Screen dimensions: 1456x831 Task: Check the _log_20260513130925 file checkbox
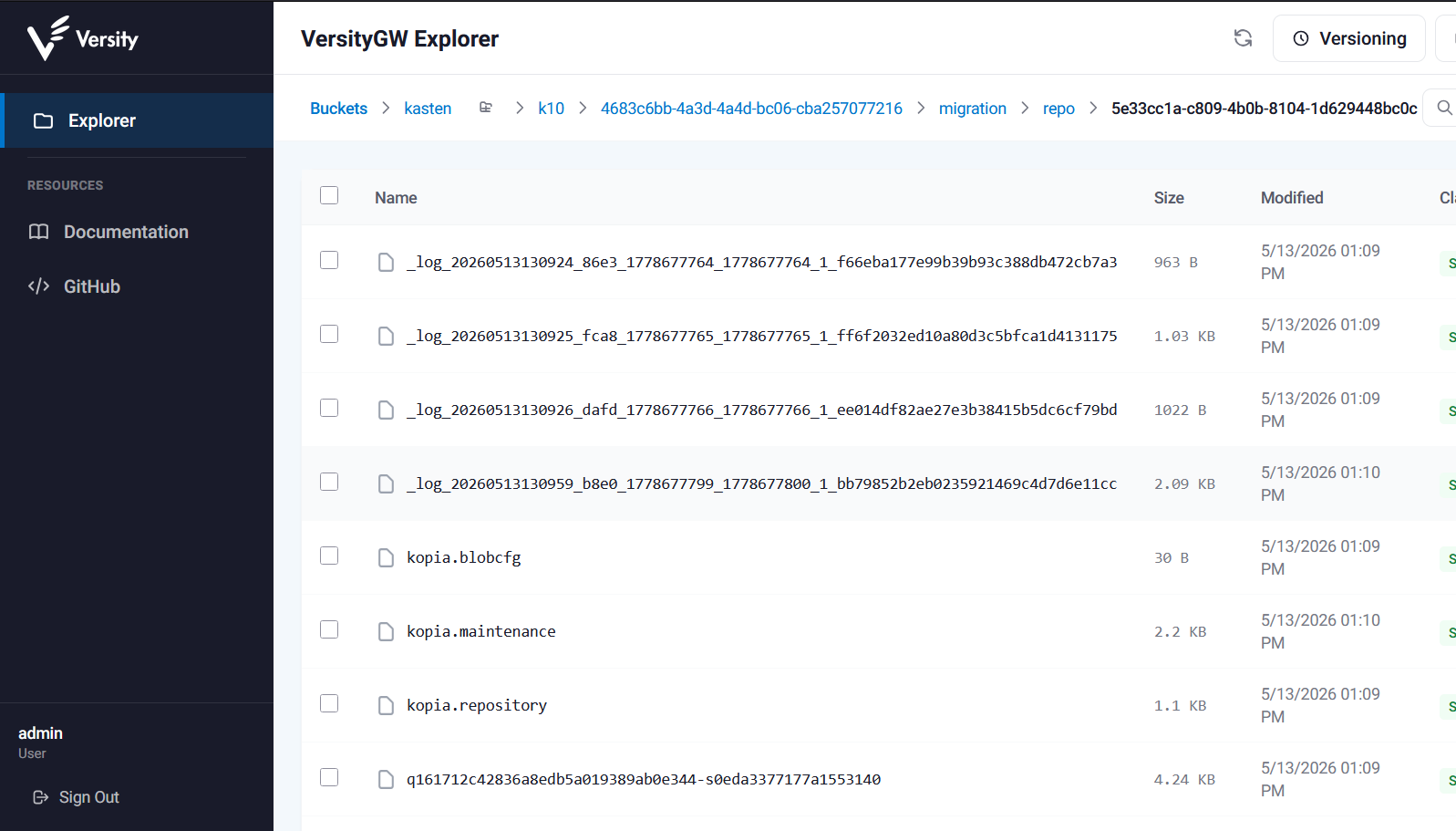[329, 334]
